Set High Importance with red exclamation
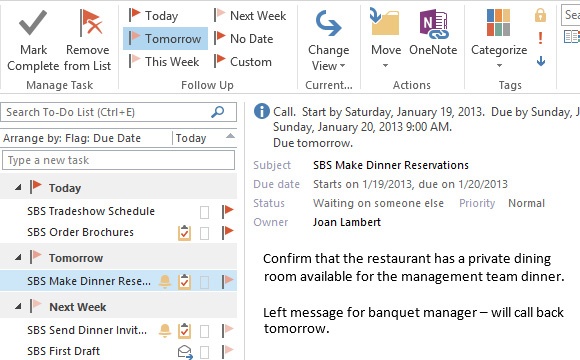Screen dimensions: 580x360 pyautogui.click(x=540, y=38)
